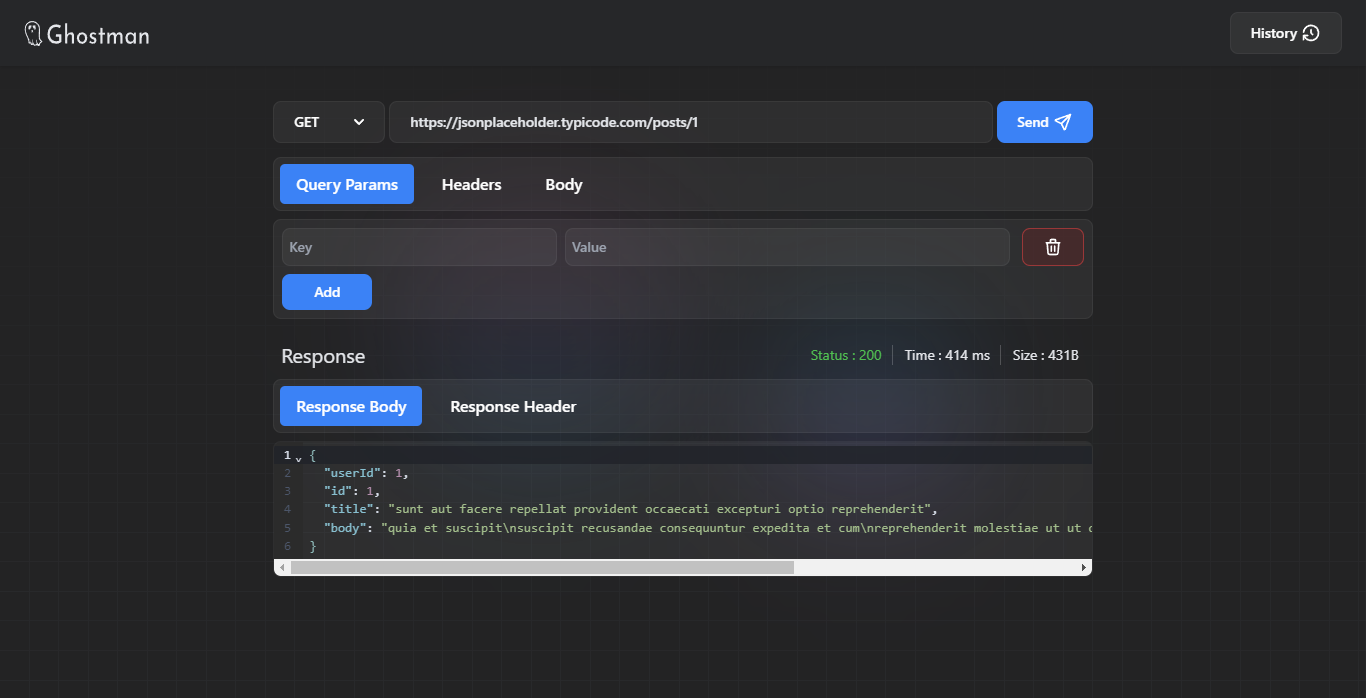Screen dimensions: 1366x698
Task: Collapse the JSON fold arrow on line 1
Action: [298, 457]
